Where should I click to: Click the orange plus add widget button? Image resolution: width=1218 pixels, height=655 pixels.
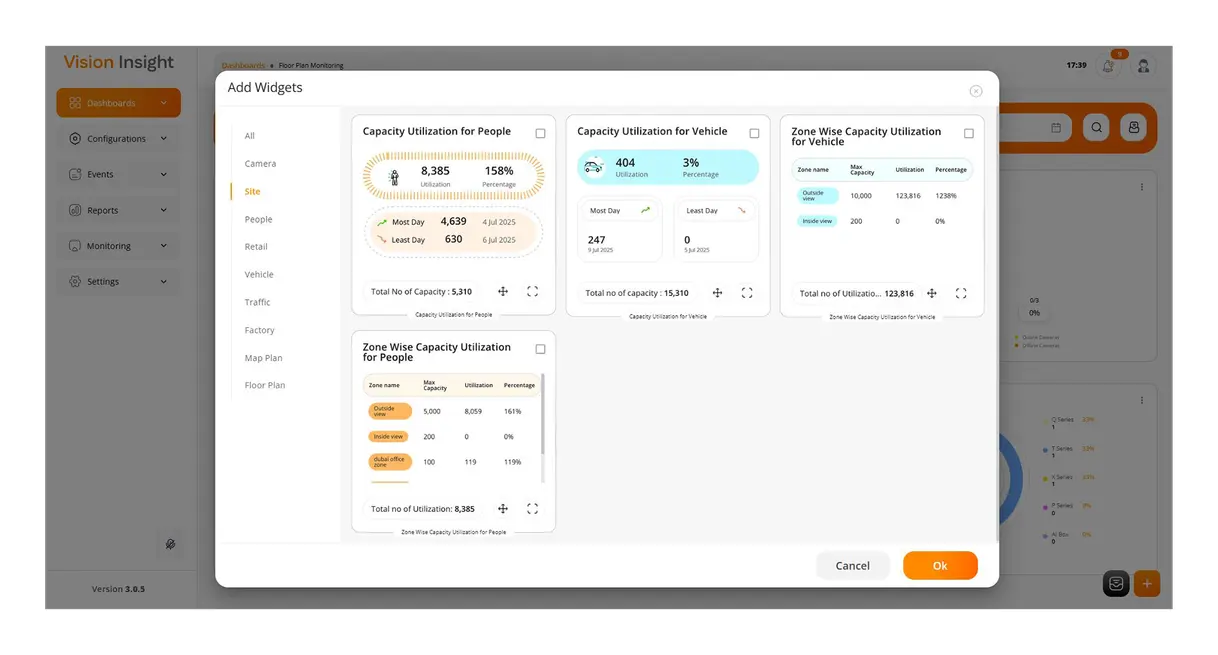[1147, 584]
